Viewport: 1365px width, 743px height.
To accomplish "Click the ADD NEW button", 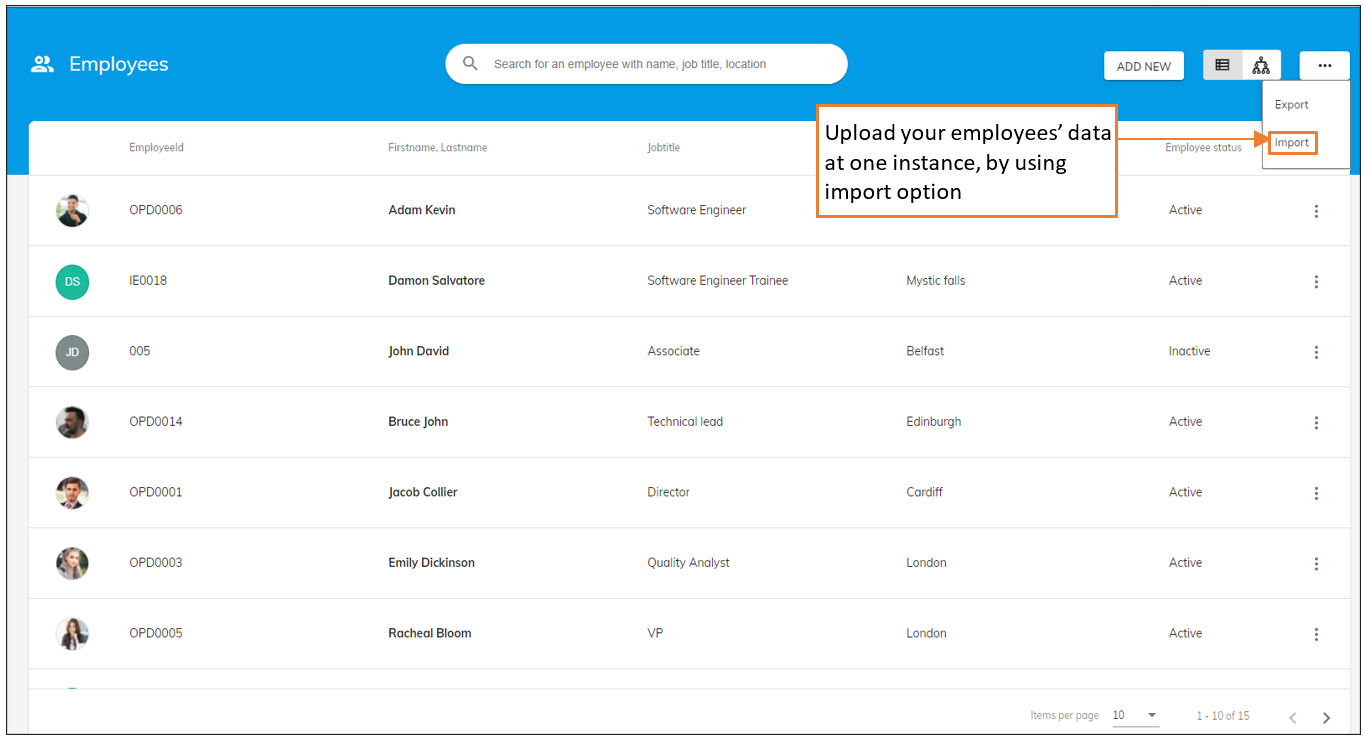I will [x=1143, y=64].
